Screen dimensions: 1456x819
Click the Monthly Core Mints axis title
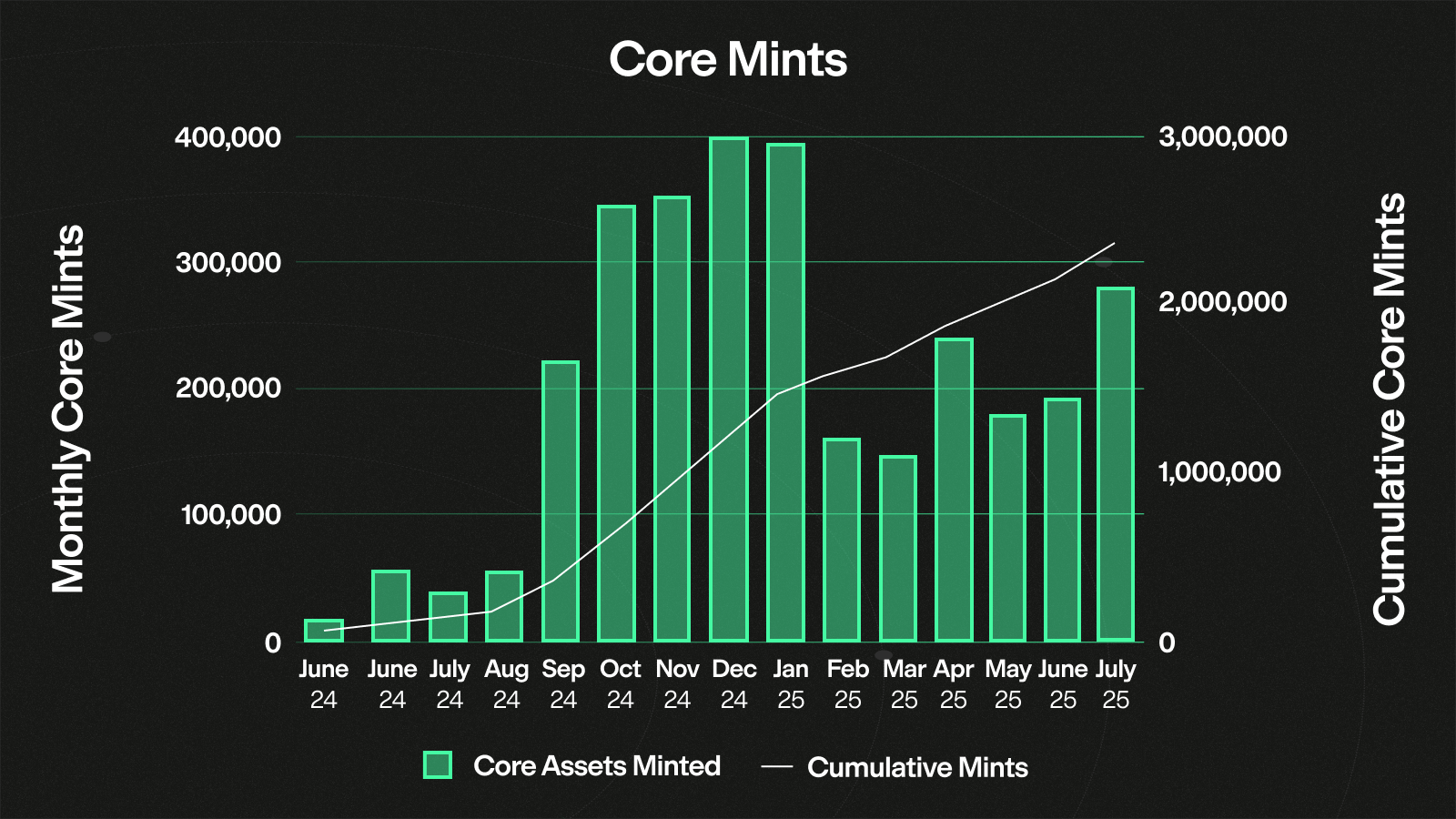click(68, 409)
